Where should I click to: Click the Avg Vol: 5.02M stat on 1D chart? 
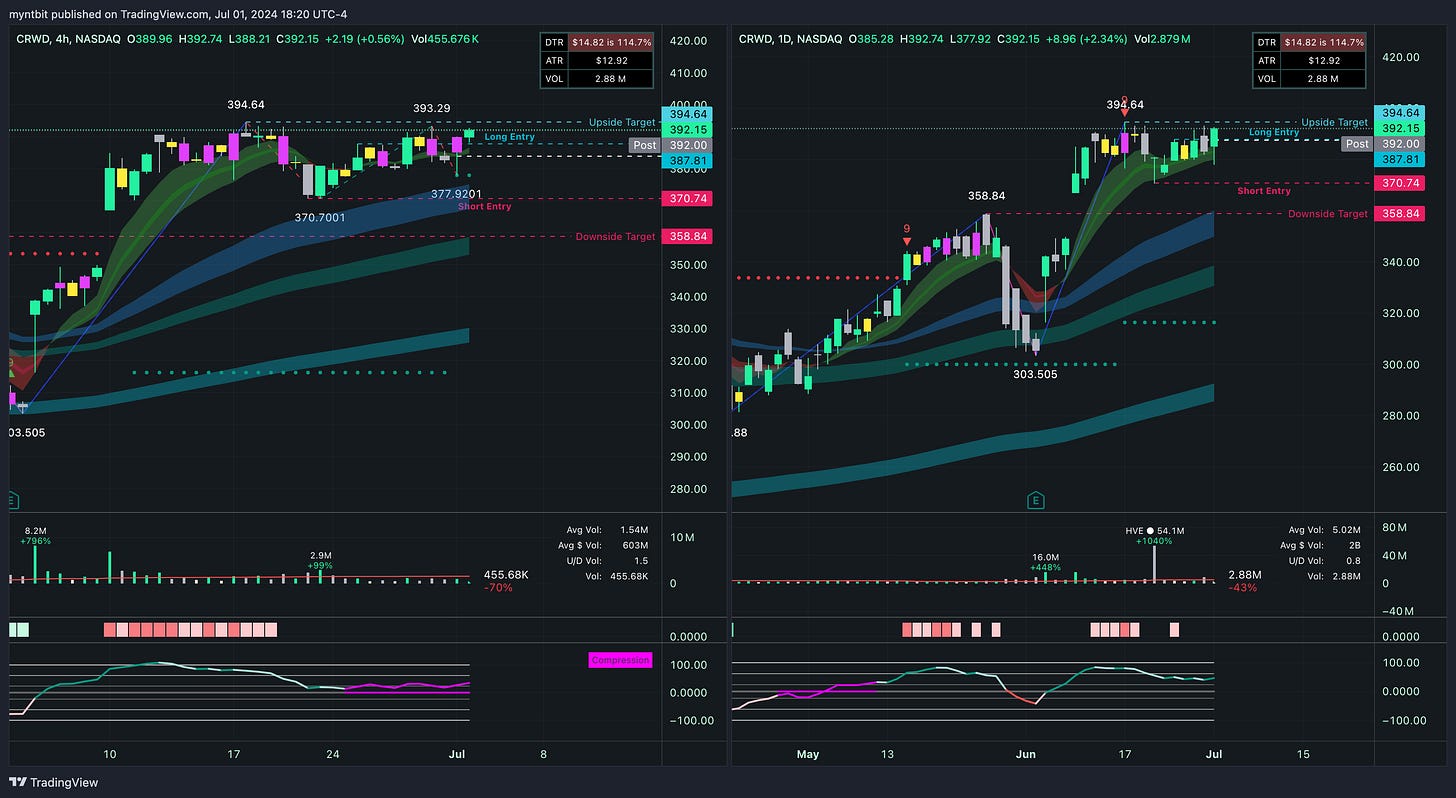[x=1323, y=531]
